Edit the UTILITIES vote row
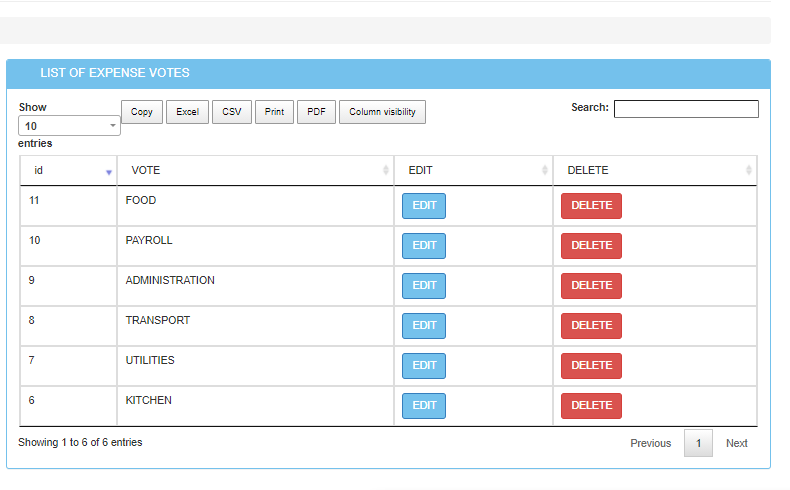Viewport: 790px width, 490px height. click(x=424, y=366)
